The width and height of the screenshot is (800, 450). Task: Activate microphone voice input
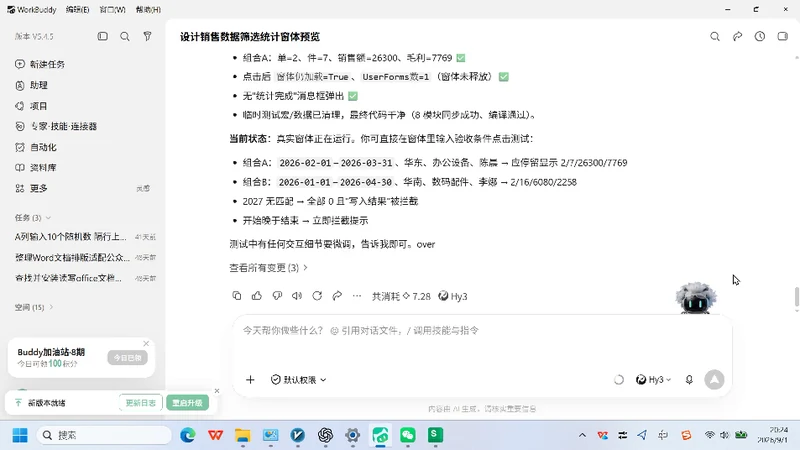pyautogui.click(x=689, y=380)
